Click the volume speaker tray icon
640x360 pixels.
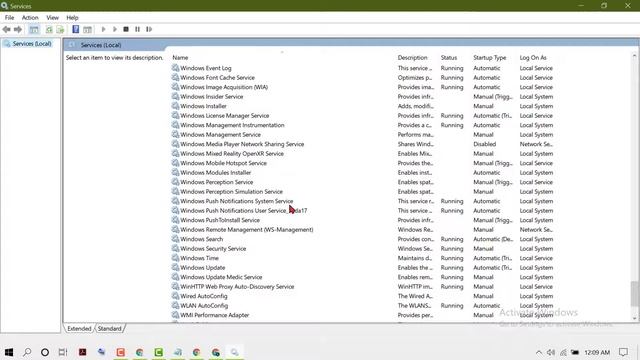(x=551, y=352)
